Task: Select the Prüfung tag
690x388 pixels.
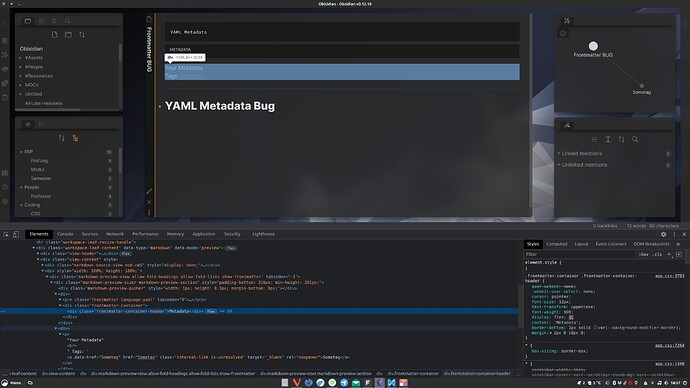Action: click(39, 161)
